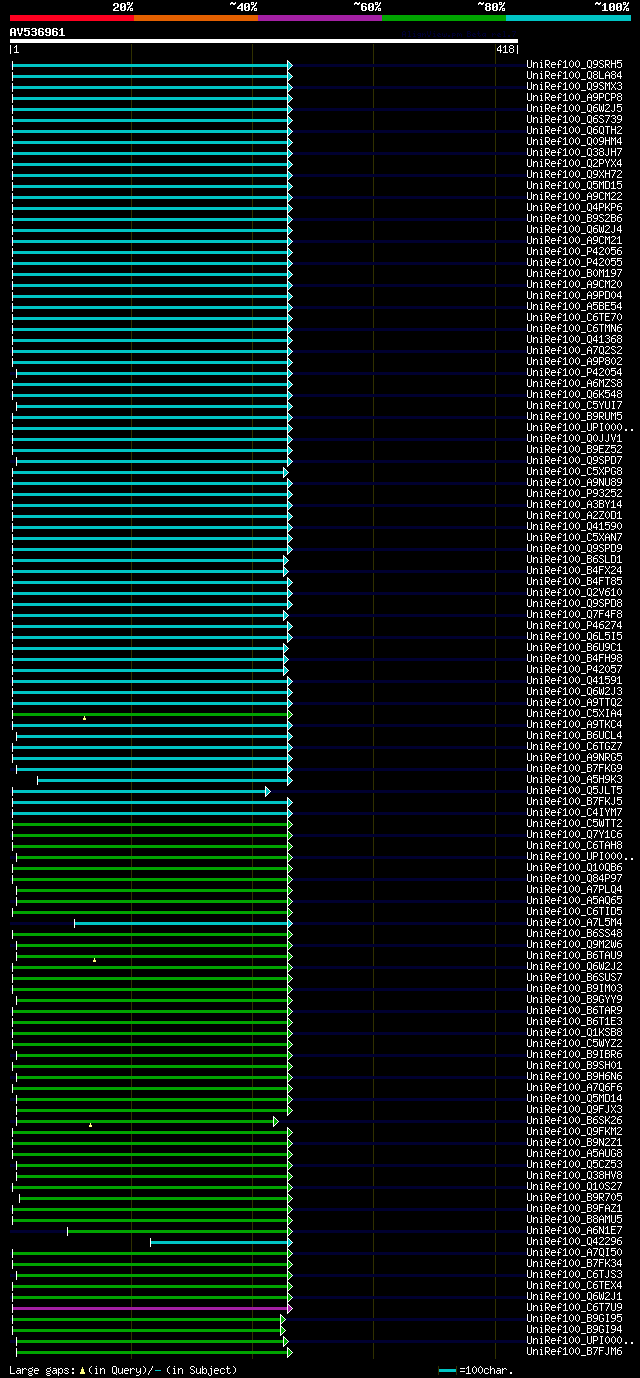Select label UniRef100_Q5MD15
The image size is (640, 1378).
pyautogui.click(x=574, y=185)
